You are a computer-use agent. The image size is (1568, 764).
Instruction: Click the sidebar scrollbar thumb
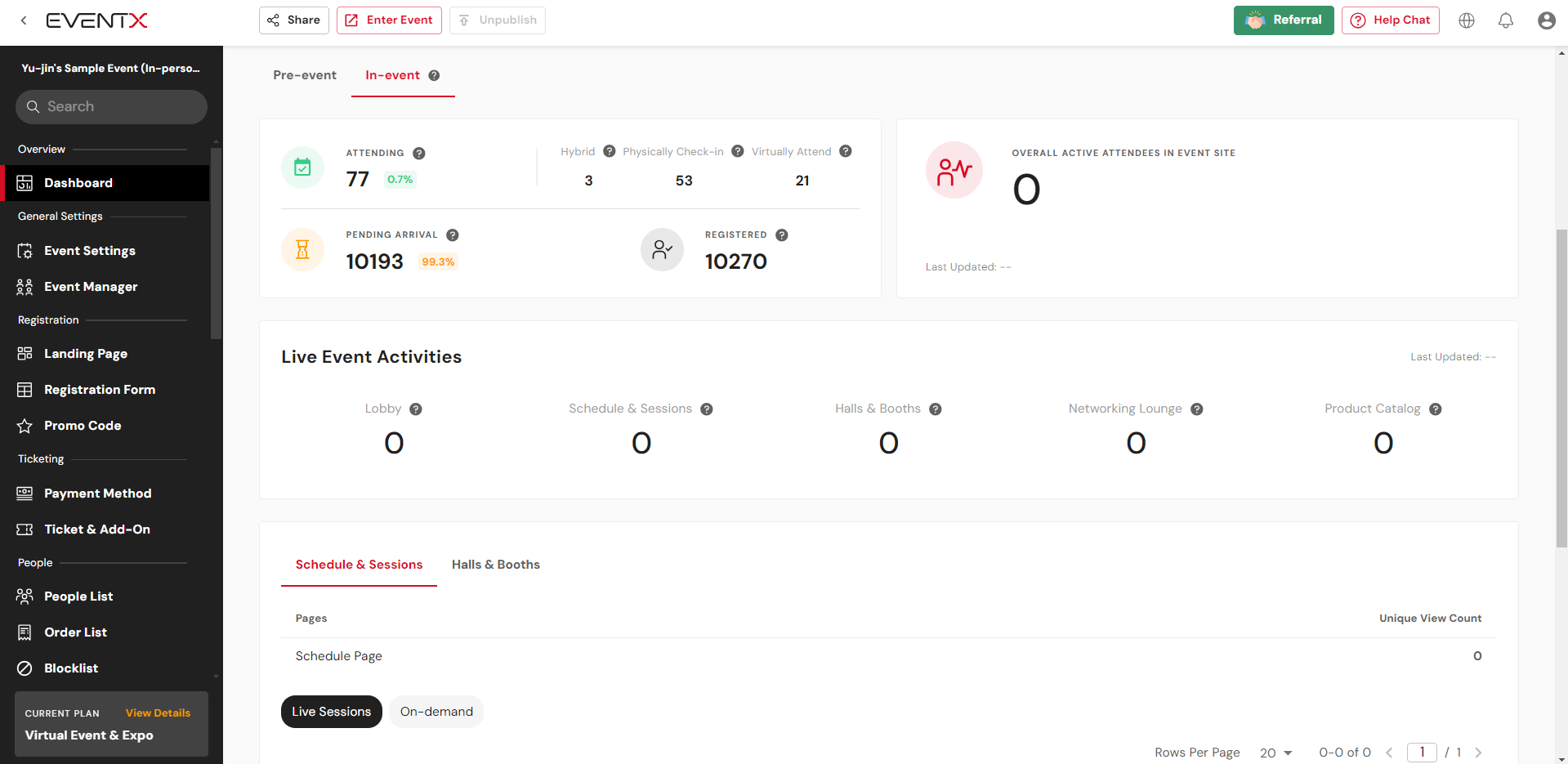(x=216, y=243)
